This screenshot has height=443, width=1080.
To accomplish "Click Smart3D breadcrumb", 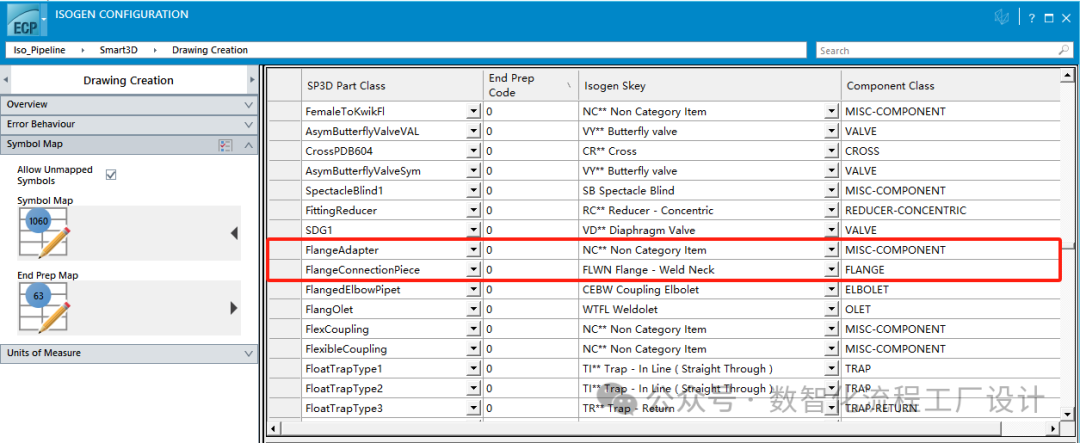I will [x=119, y=50].
